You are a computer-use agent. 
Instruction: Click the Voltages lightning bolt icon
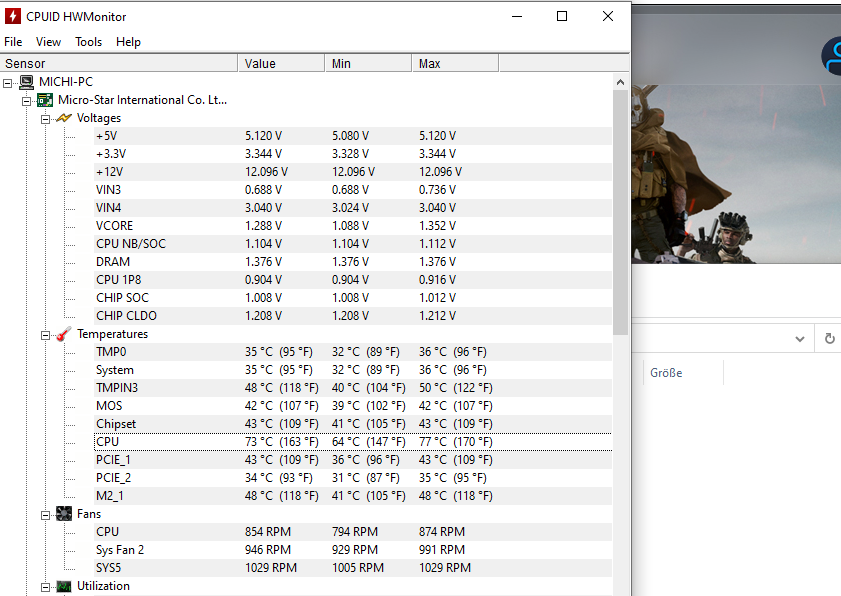point(64,118)
